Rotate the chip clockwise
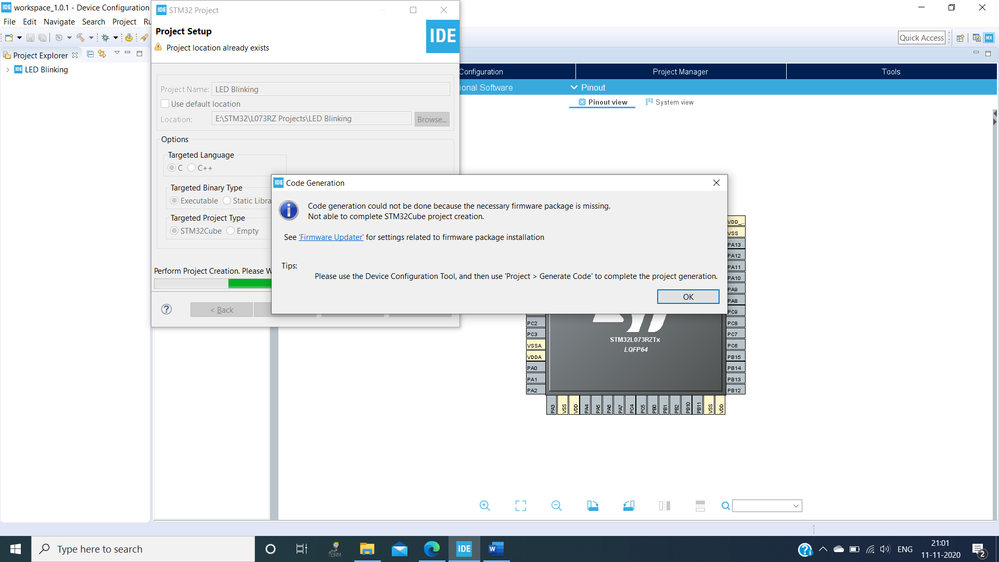 [593, 505]
